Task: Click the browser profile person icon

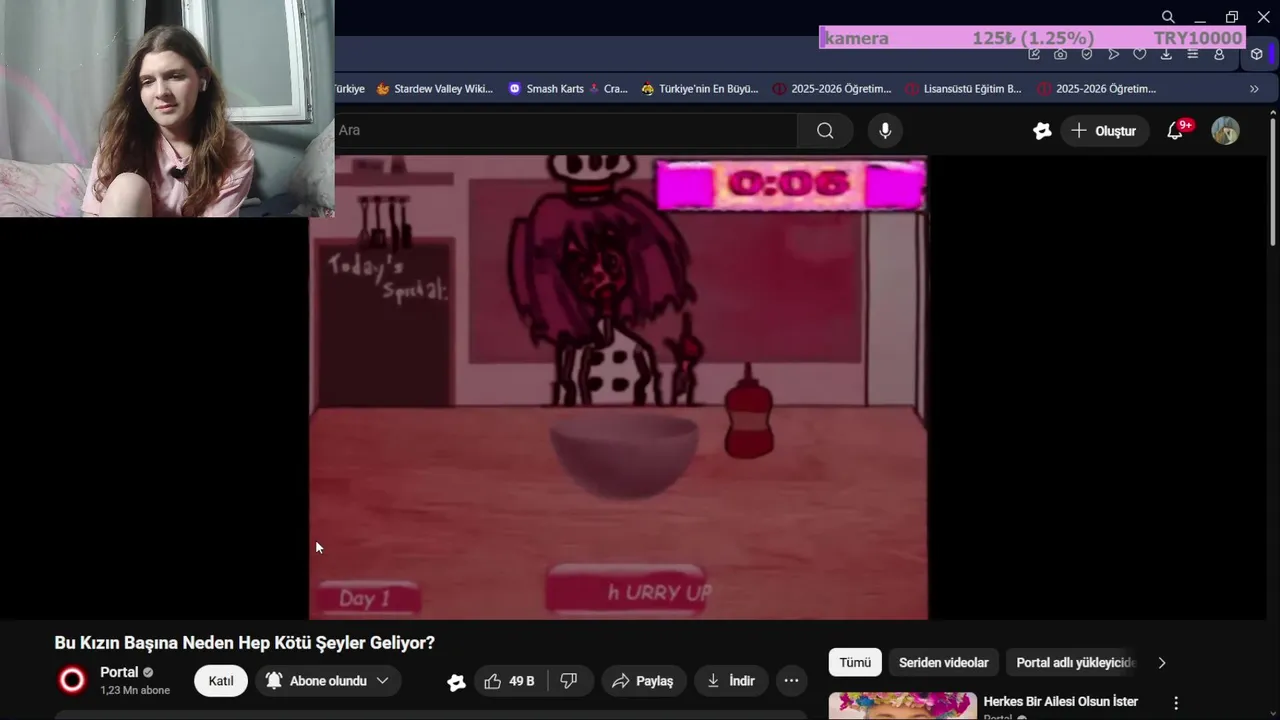Action: point(1219,54)
